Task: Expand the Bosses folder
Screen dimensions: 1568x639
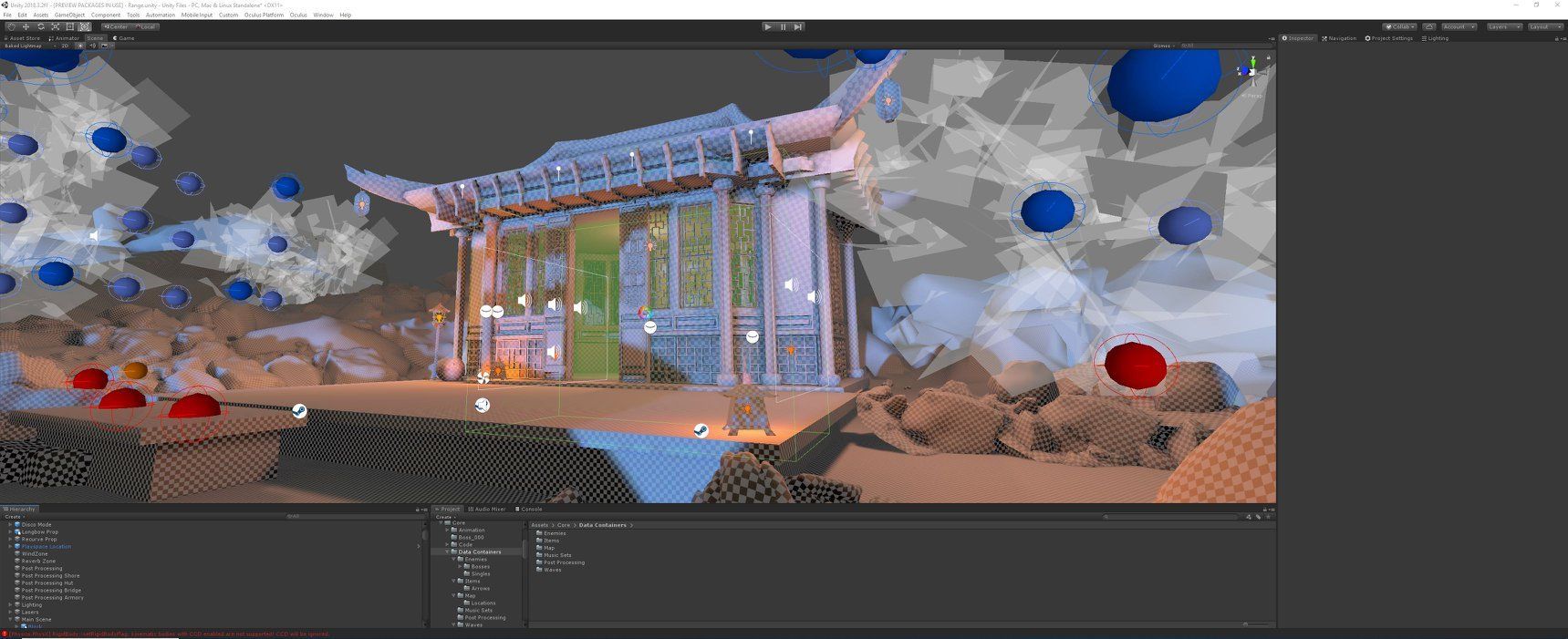Action: click(x=460, y=567)
